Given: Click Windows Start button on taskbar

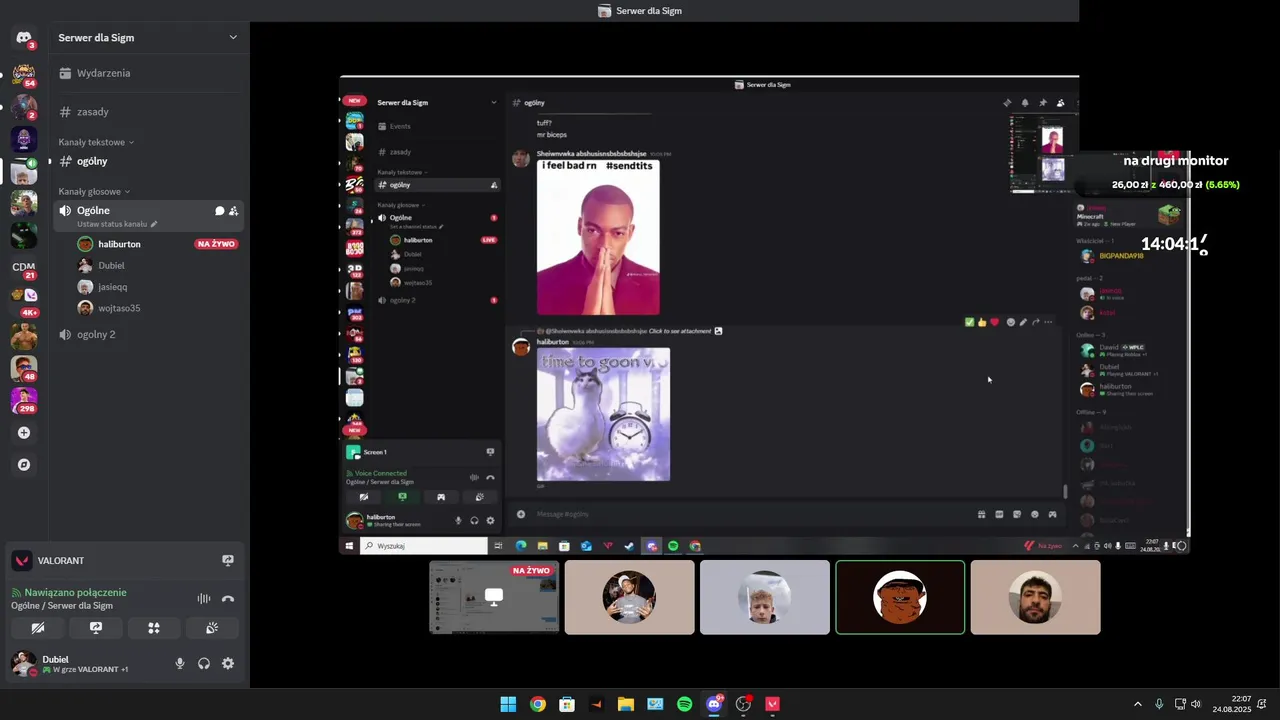Looking at the screenshot, I should click(x=508, y=704).
